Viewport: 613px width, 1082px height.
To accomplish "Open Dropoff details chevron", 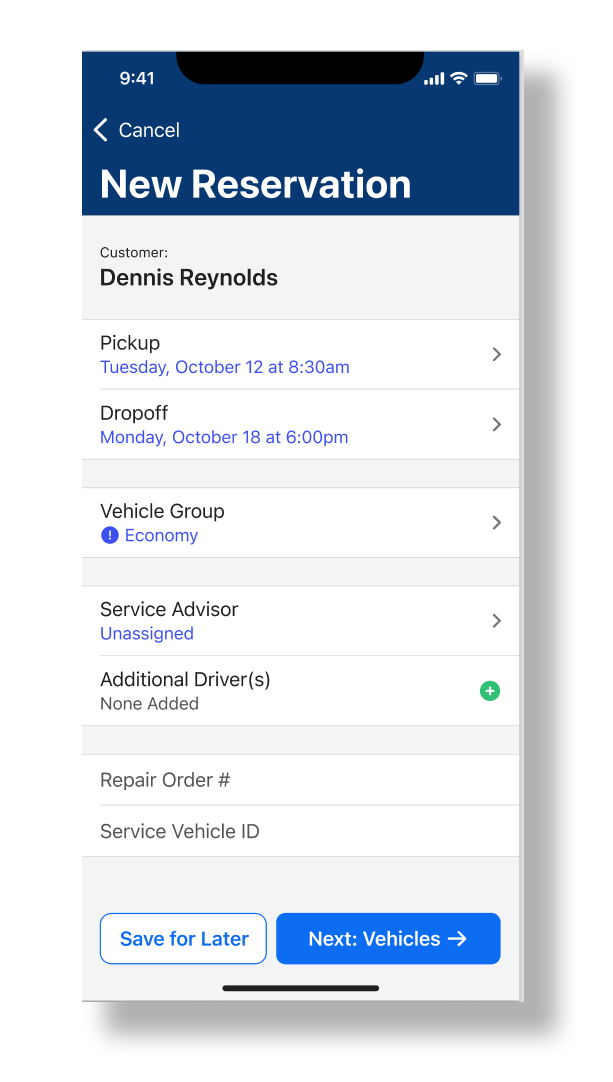I will pos(496,425).
